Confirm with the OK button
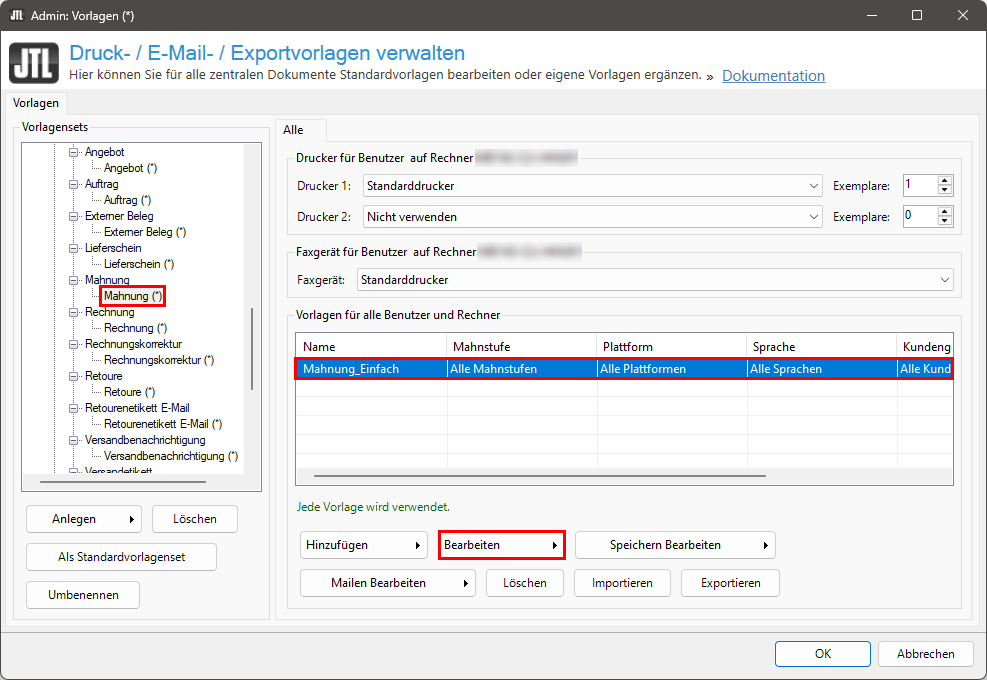The width and height of the screenshot is (987, 680). (x=823, y=654)
